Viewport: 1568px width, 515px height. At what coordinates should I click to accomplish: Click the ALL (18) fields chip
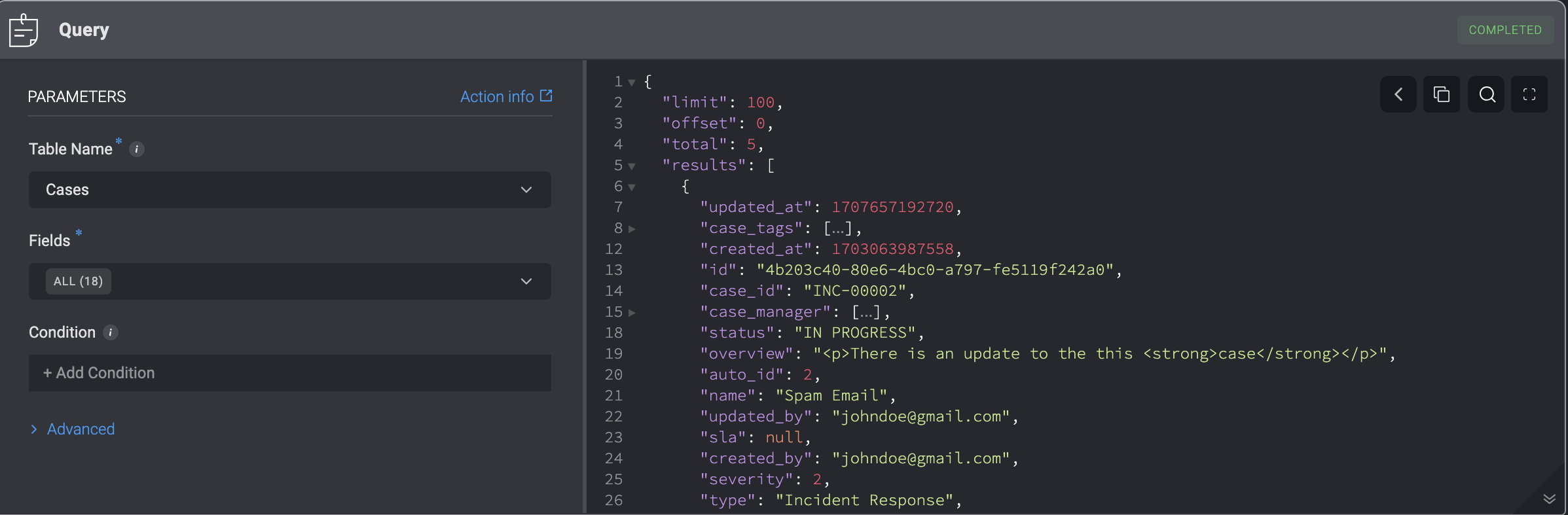(x=79, y=281)
